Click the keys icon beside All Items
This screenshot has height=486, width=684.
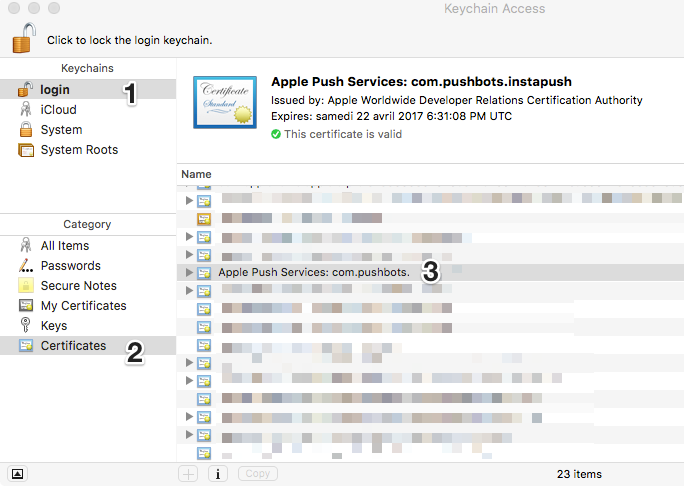(x=26, y=245)
